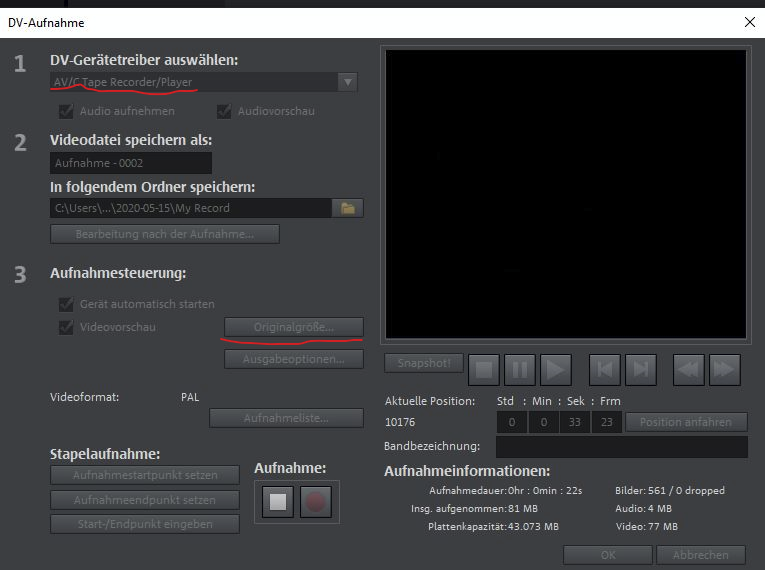Take a Snapshot of the preview

(x=424, y=363)
